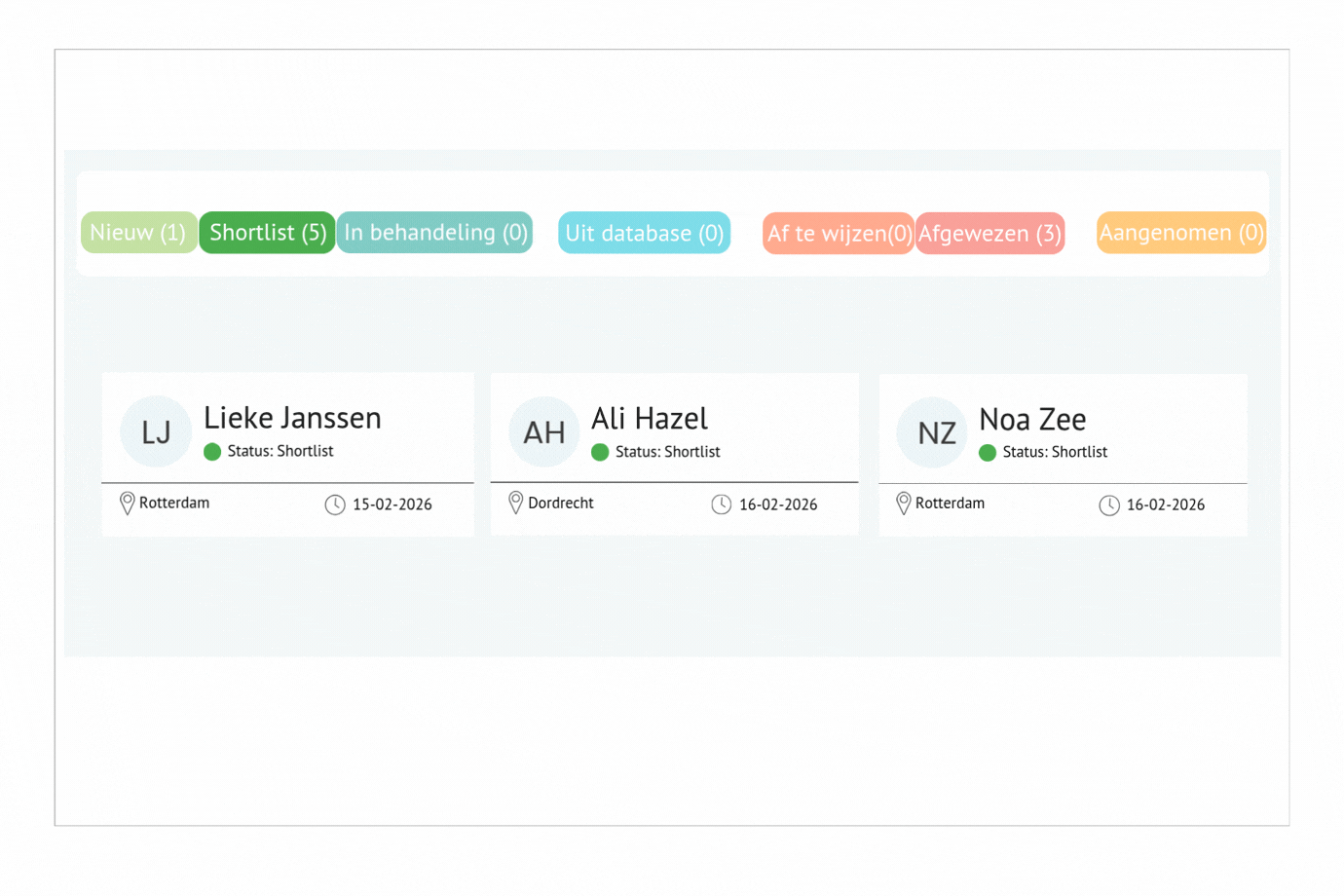Click the LJ avatar circle
The width and height of the screenshot is (1344, 896).
point(156,432)
